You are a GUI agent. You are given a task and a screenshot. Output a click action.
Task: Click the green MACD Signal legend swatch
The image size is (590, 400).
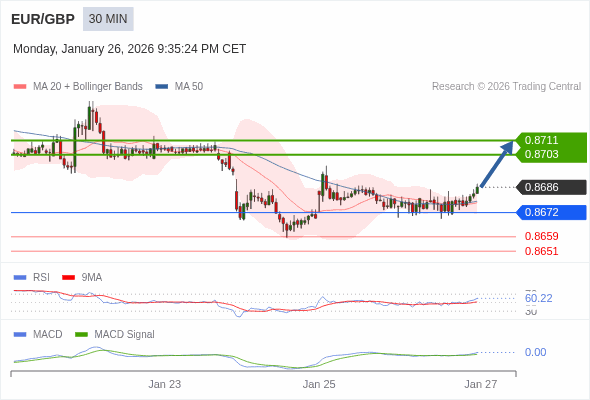click(81, 335)
